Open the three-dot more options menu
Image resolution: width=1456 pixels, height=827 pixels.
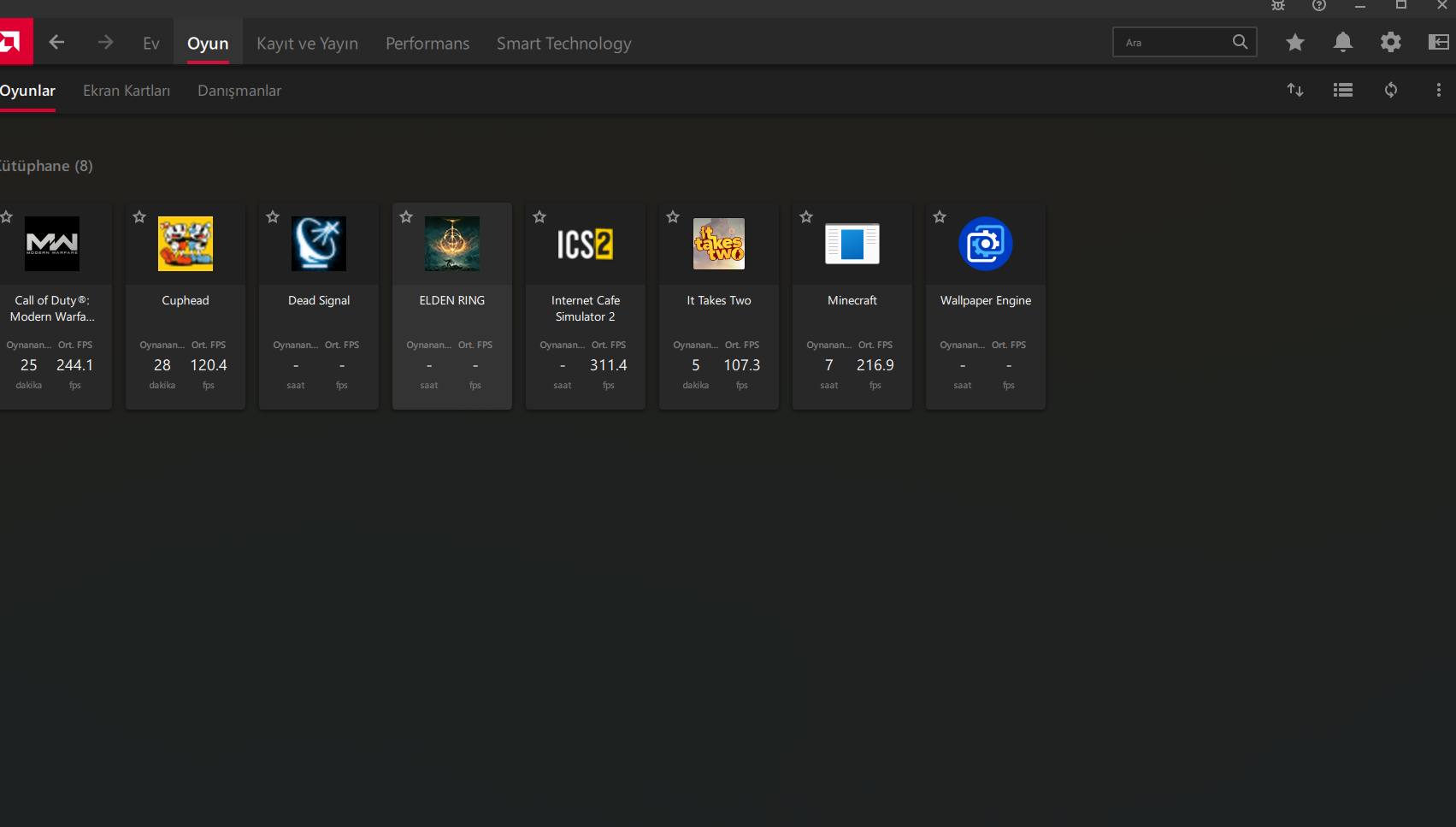click(1439, 90)
